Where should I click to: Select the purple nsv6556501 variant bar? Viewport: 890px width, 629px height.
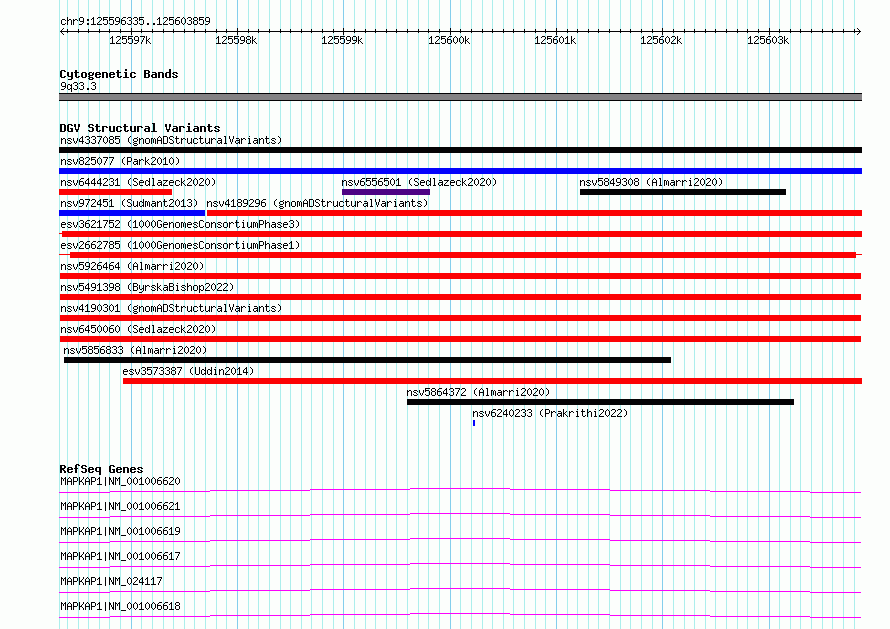[x=385, y=192]
